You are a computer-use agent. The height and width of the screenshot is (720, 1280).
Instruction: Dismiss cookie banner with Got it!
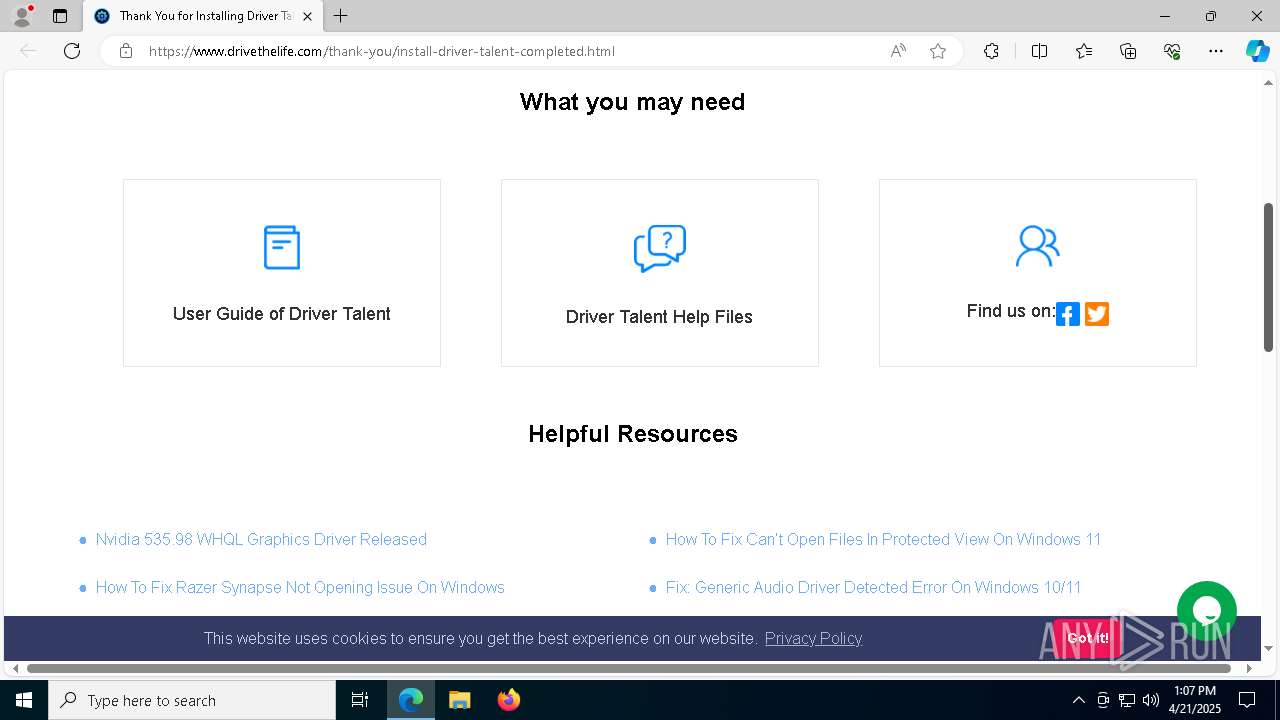pos(1087,638)
